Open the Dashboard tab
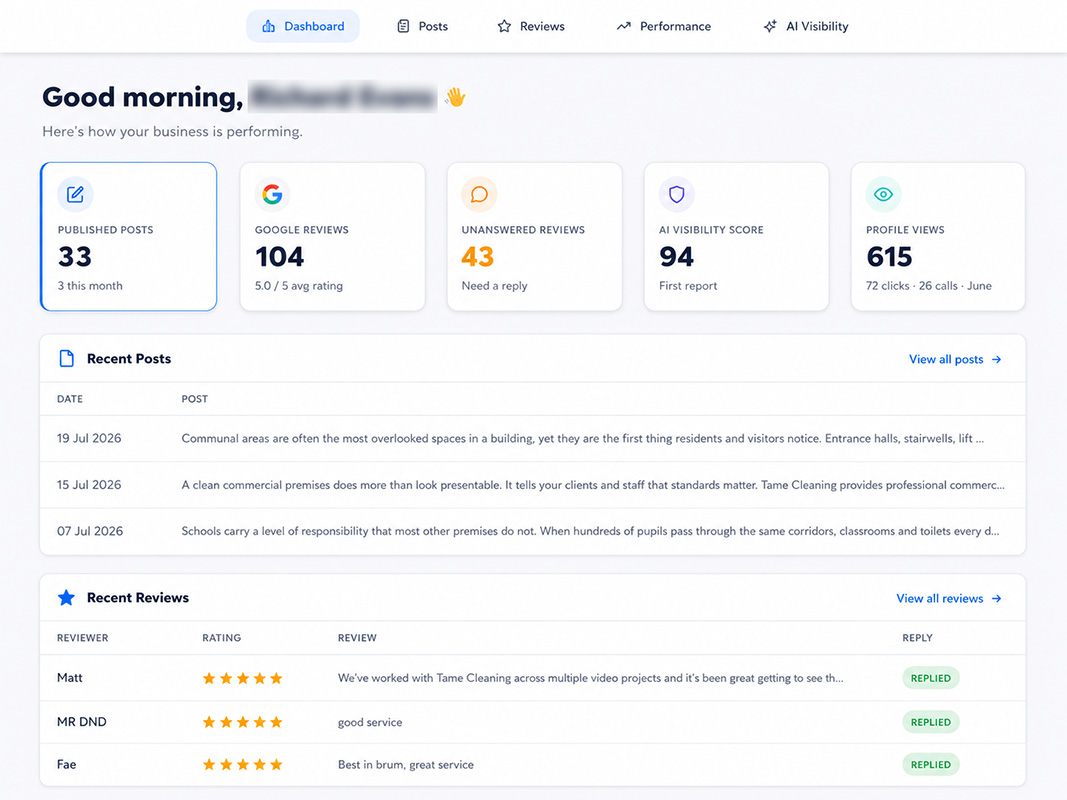 click(x=303, y=26)
